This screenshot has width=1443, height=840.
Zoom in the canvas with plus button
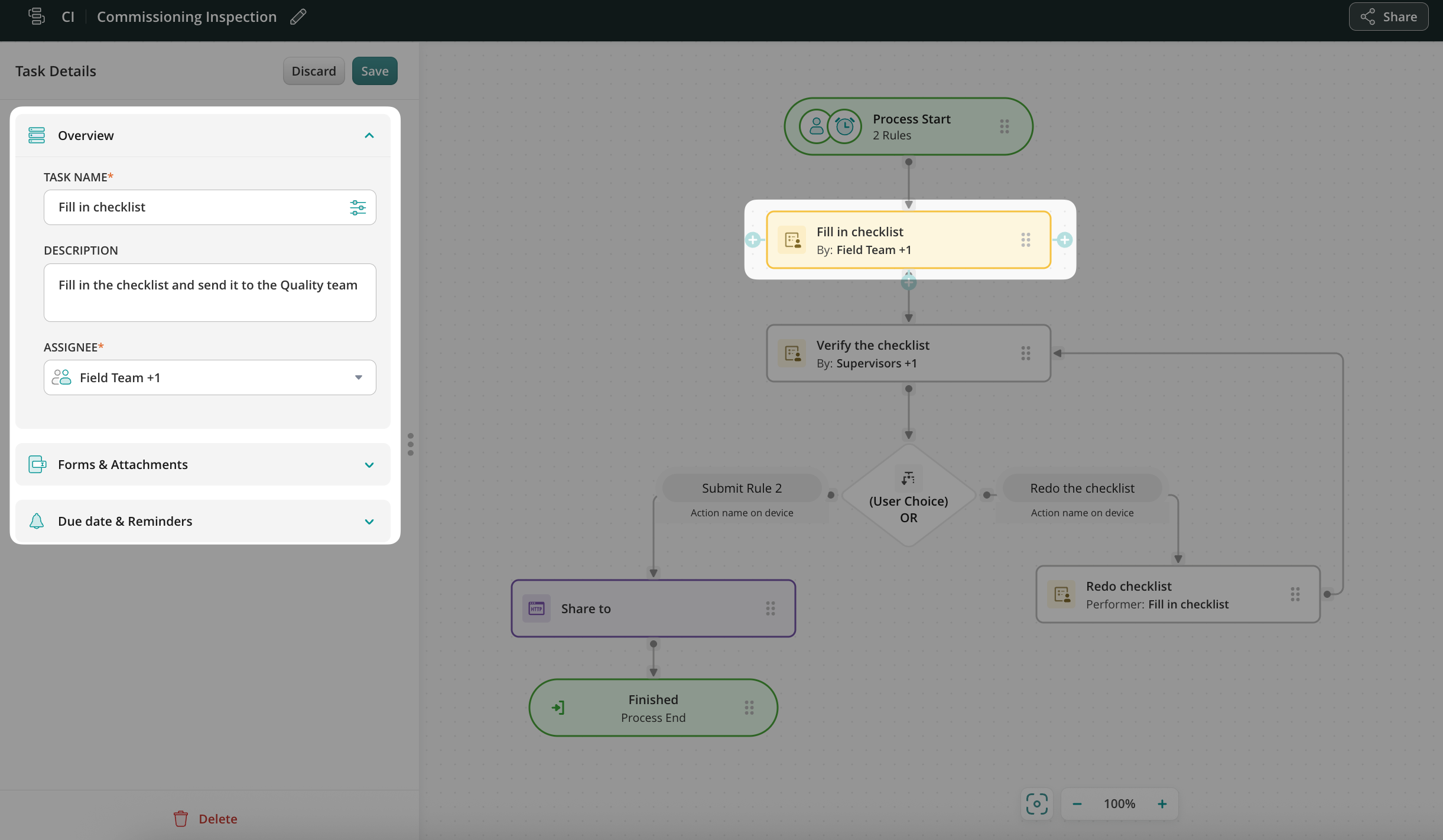coord(1162,804)
